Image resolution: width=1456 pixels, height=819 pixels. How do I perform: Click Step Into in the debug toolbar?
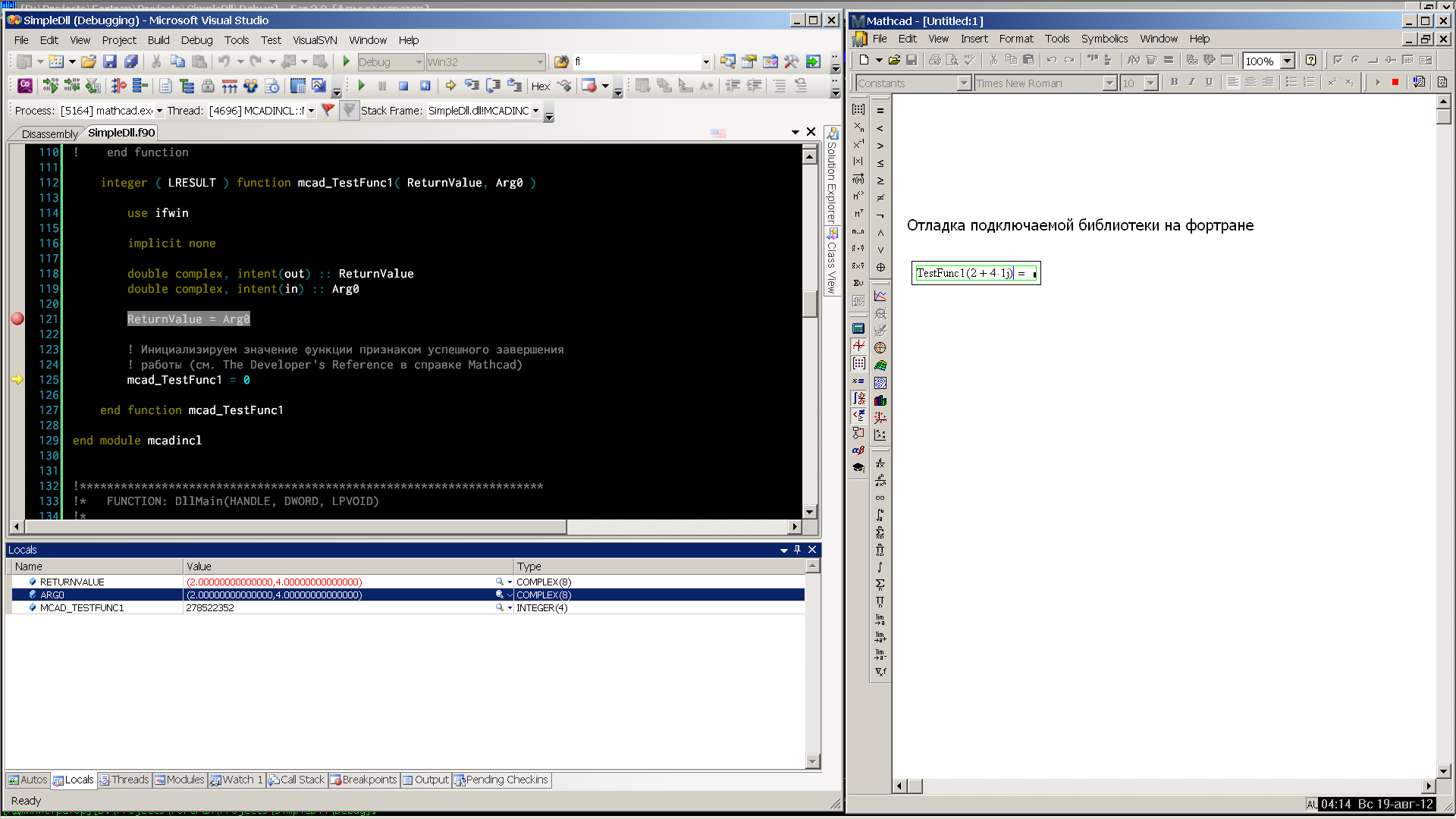(x=472, y=86)
